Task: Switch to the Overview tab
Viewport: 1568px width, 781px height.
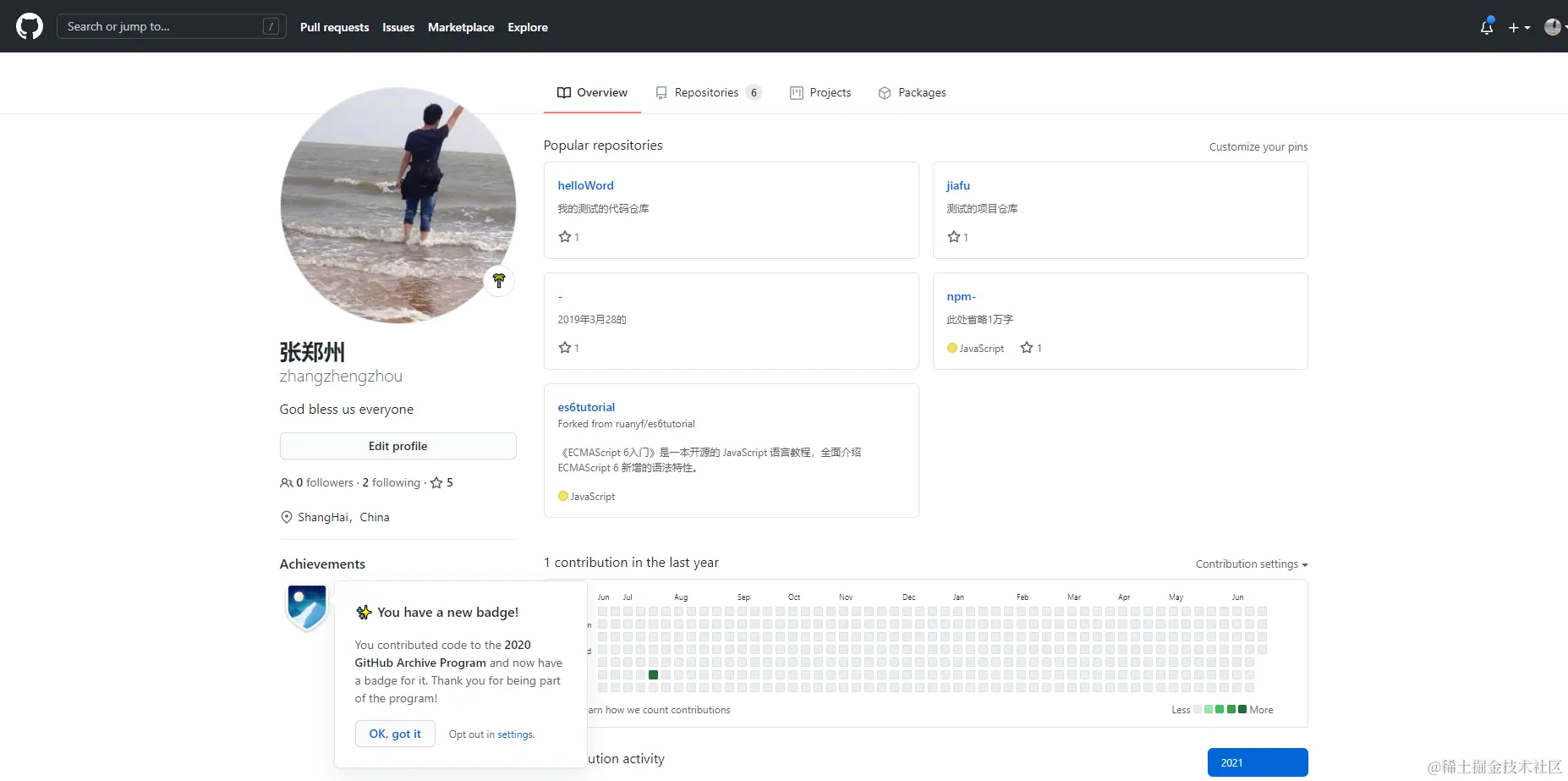Action: pos(592,92)
